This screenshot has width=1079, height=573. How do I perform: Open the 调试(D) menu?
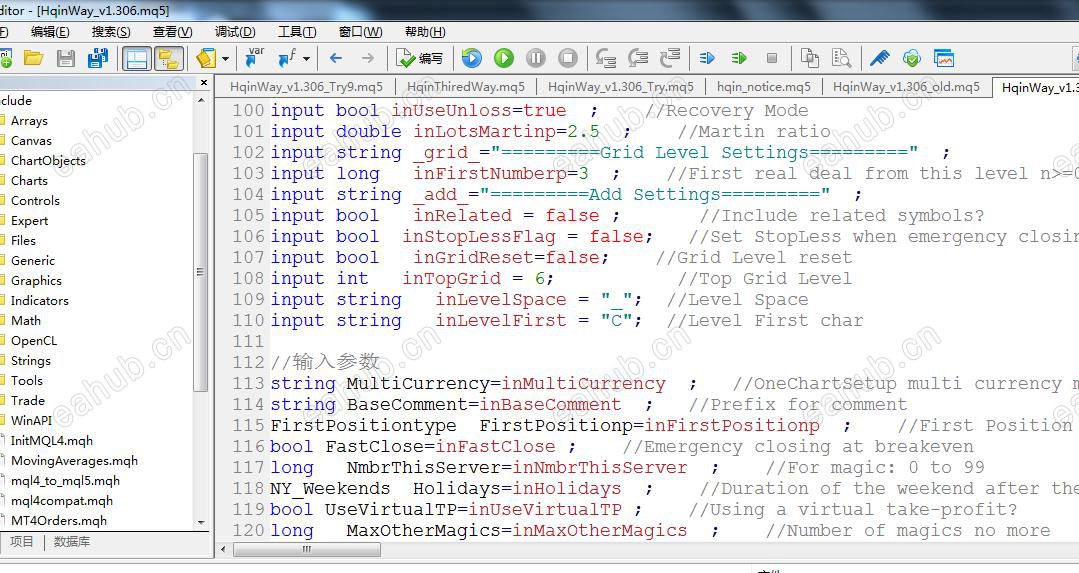(x=235, y=32)
